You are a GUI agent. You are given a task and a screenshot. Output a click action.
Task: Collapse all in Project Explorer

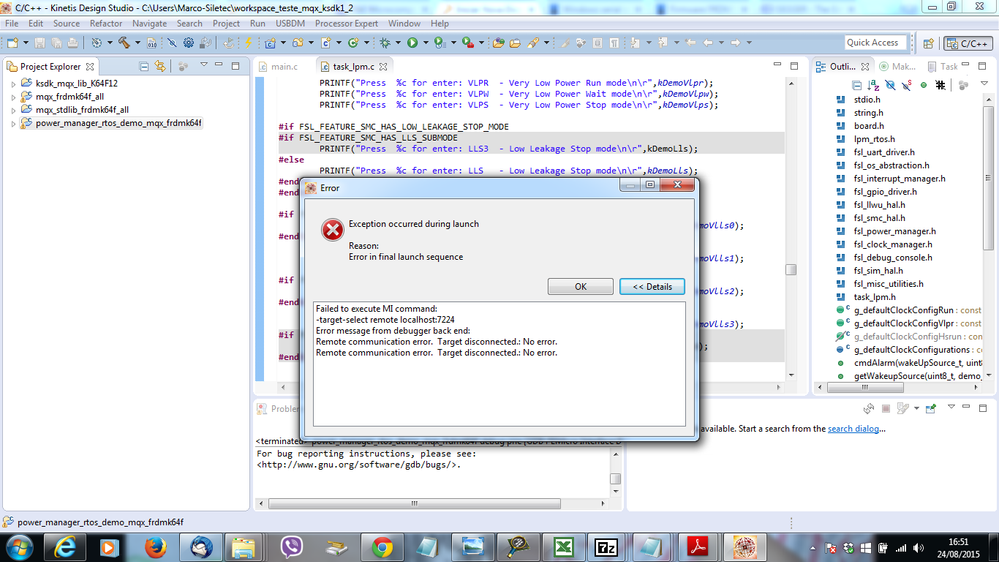click(144, 66)
